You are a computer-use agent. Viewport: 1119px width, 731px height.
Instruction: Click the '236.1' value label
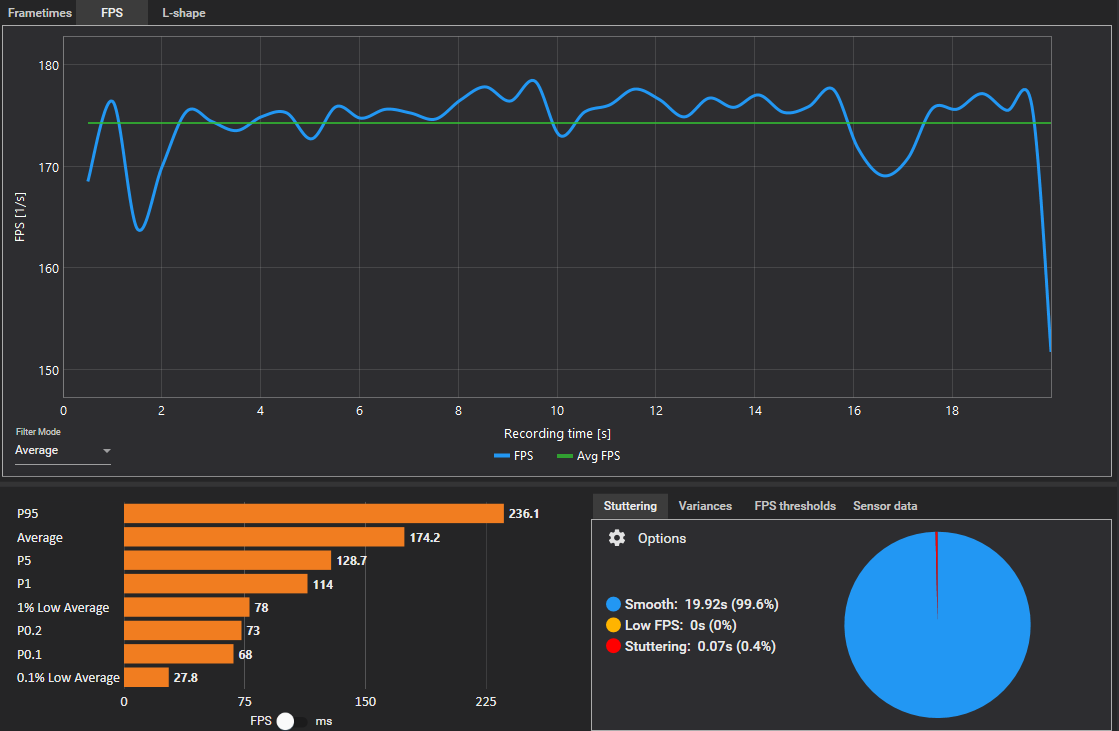[524, 513]
